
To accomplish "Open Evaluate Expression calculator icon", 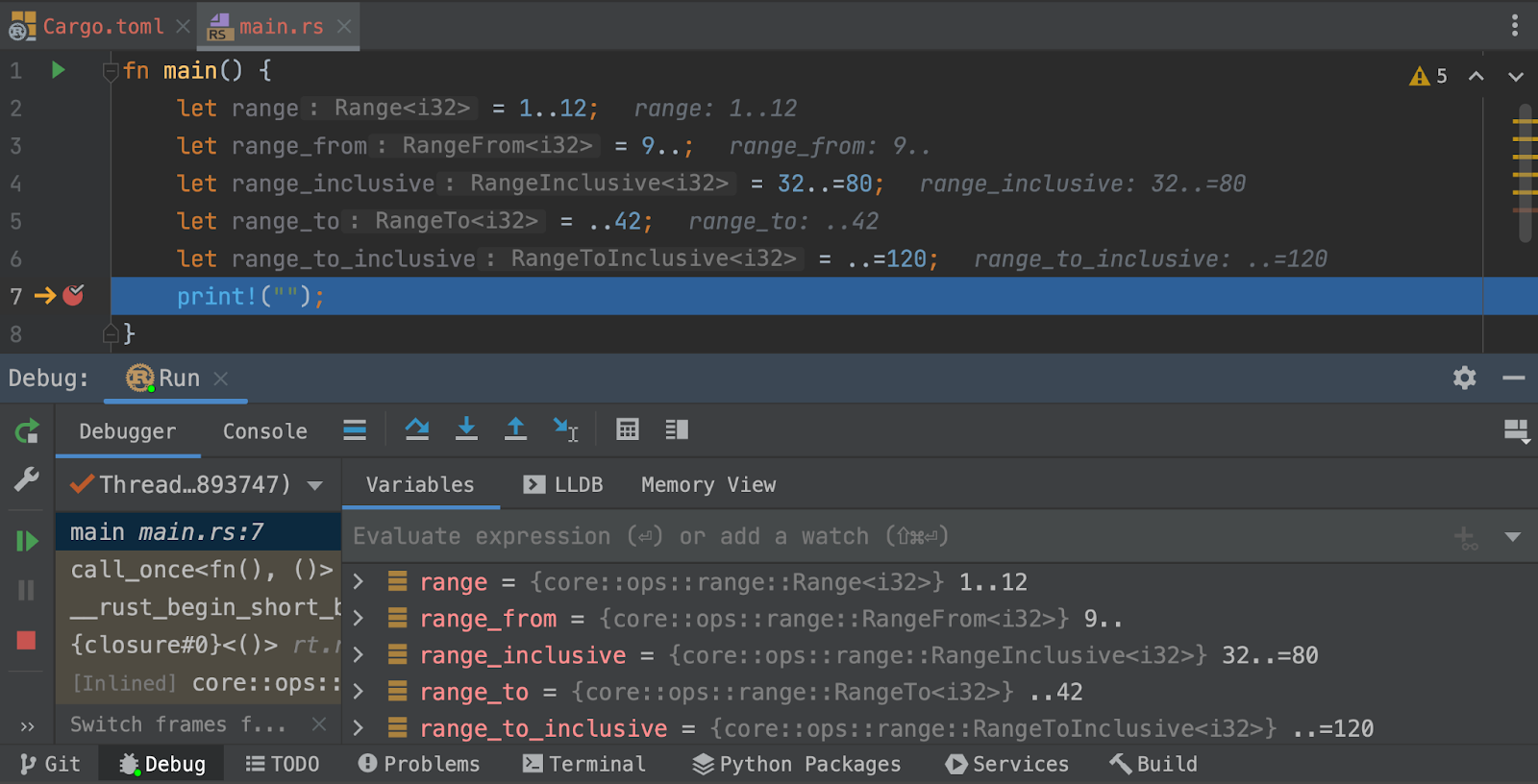I will (628, 429).
